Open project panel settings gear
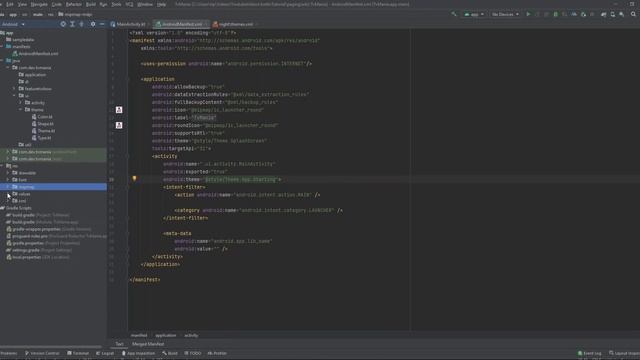Screen dimensions: 640x360 point(93,24)
